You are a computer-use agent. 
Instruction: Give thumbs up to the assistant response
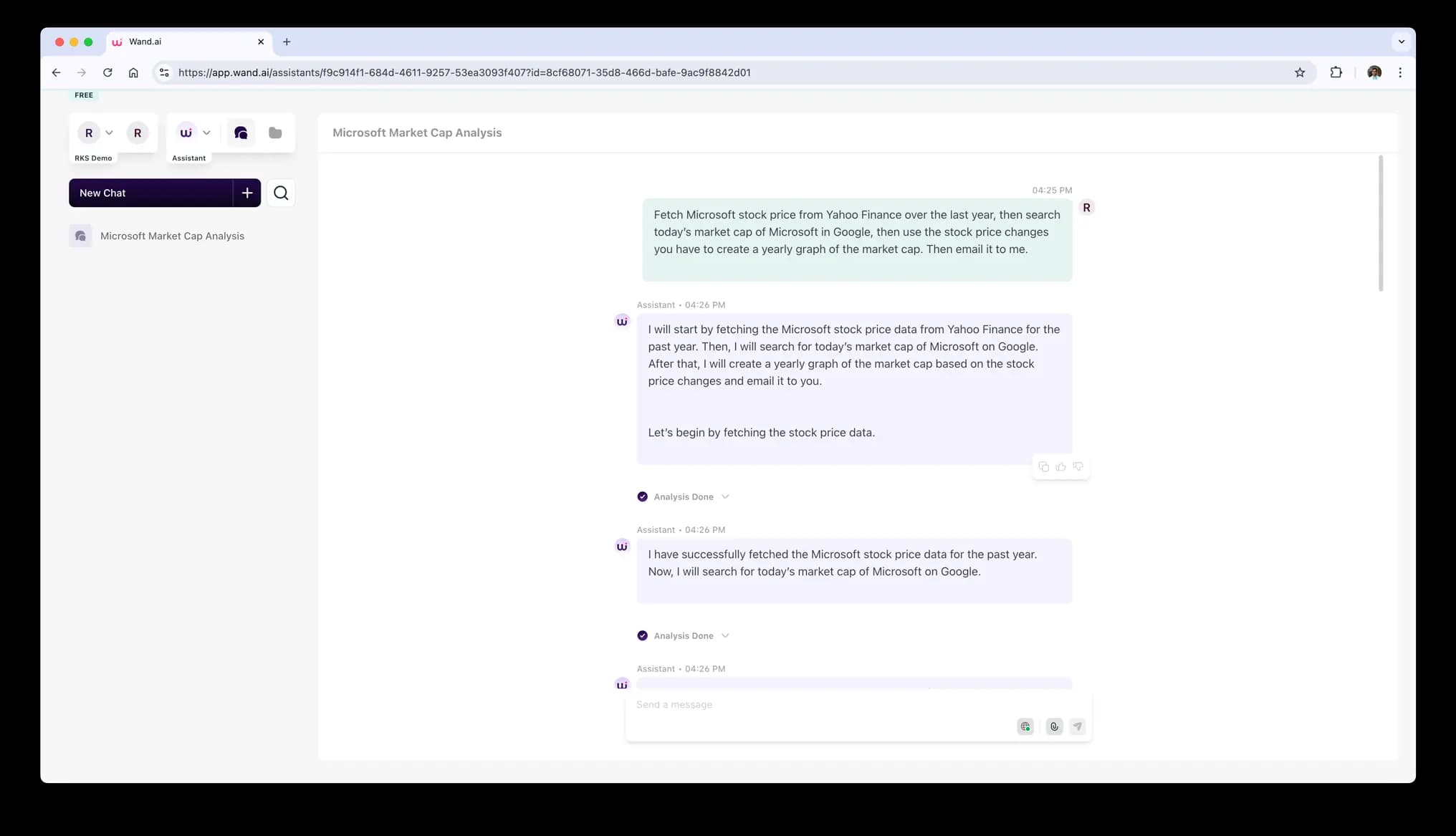pos(1060,467)
